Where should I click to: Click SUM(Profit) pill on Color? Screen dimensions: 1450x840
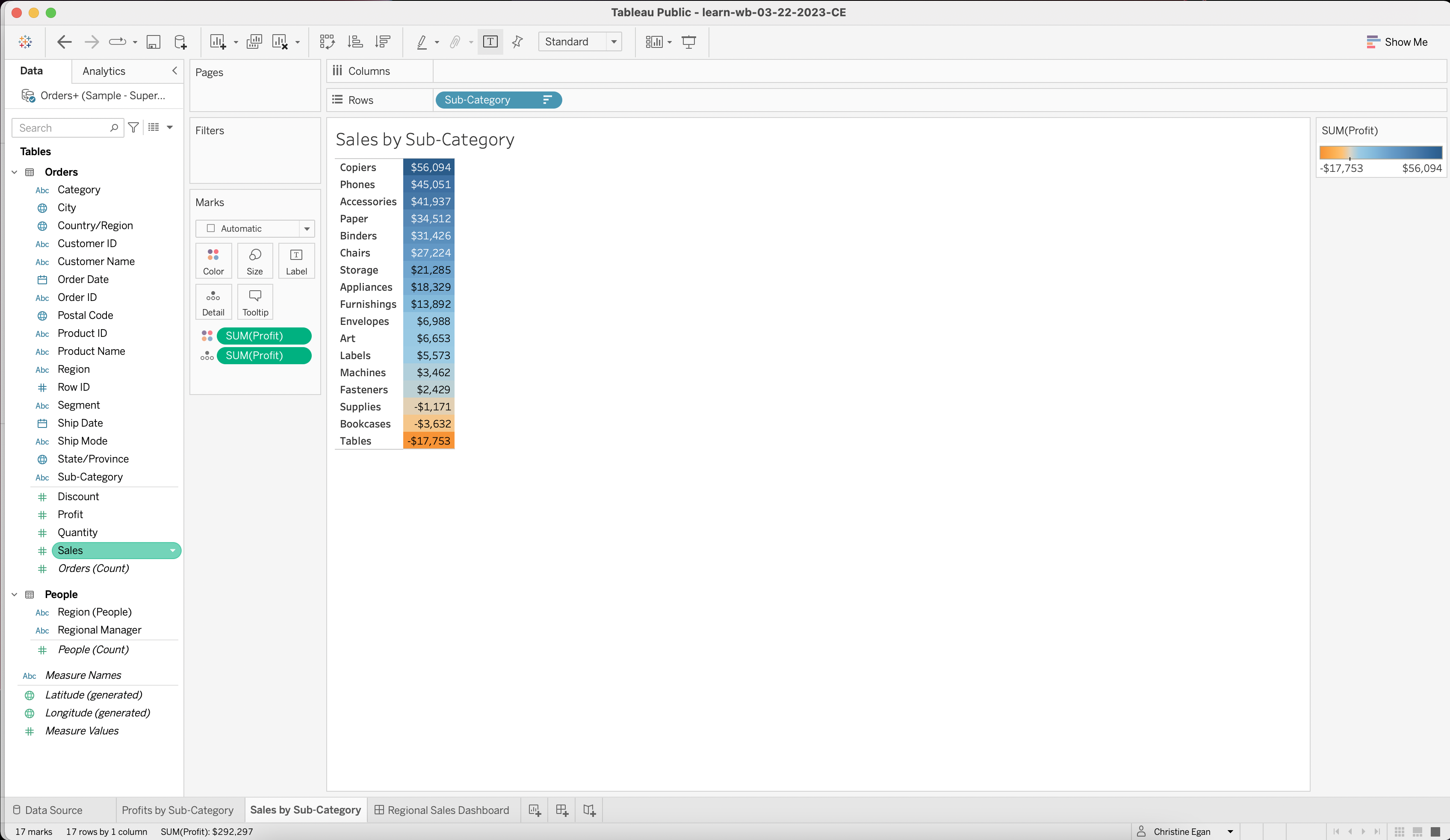click(264, 336)
